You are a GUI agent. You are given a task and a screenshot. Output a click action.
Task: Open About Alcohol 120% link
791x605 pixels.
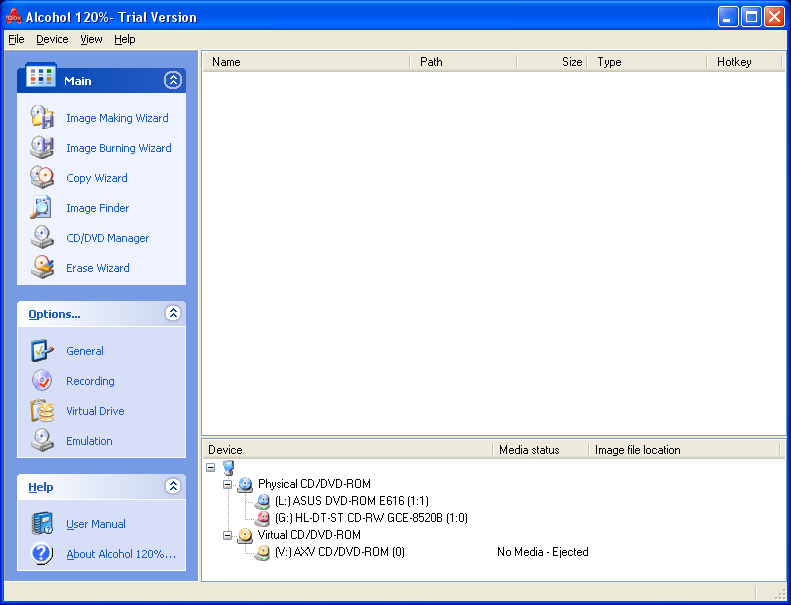(121, 554)
